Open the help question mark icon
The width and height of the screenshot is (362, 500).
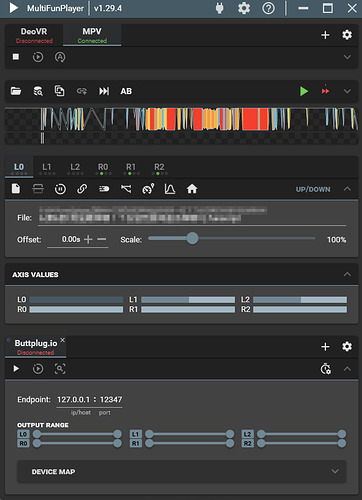tap(268, 8)
